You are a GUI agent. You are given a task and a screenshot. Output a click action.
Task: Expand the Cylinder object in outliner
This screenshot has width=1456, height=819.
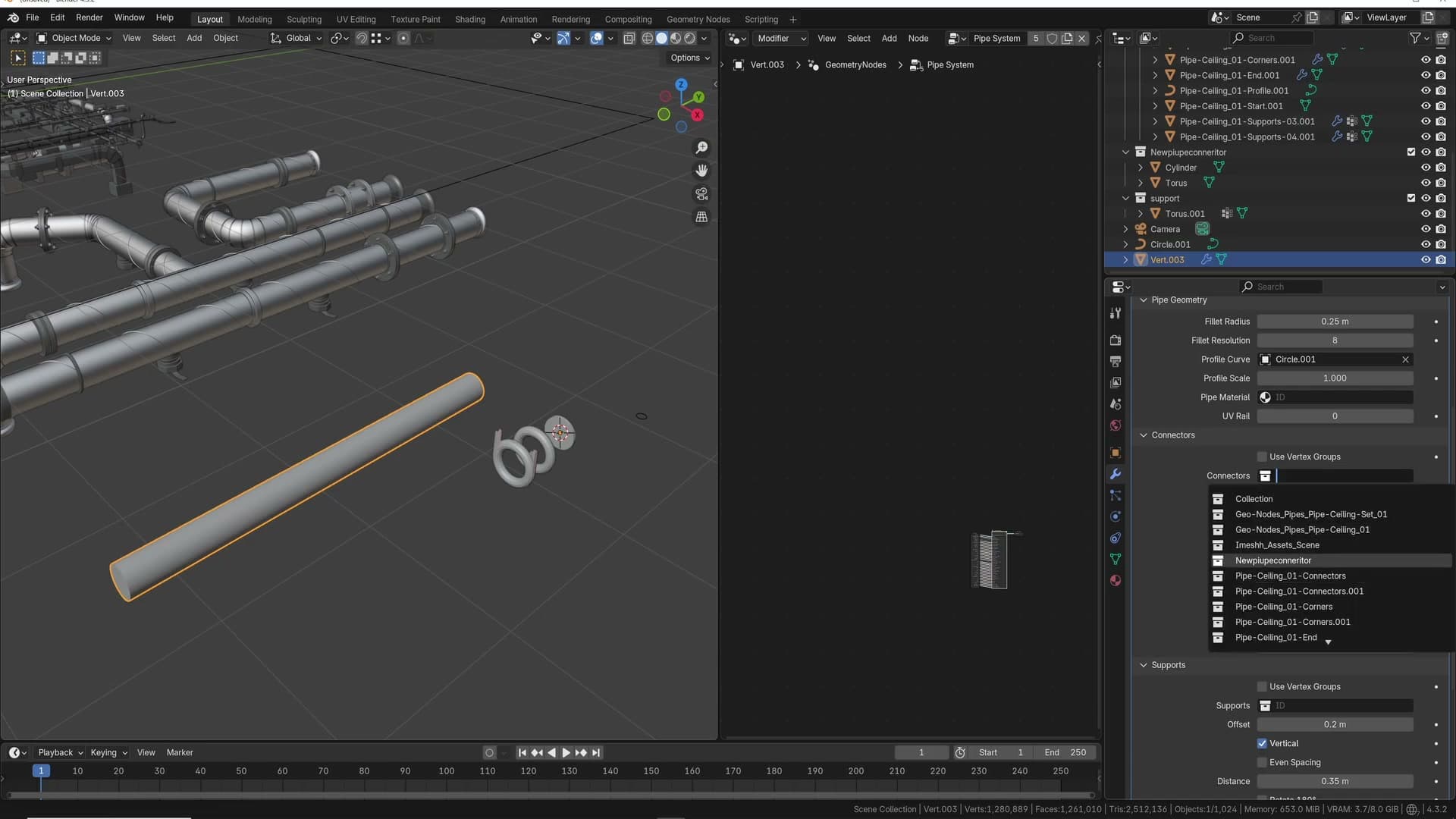pos(1140,168)
